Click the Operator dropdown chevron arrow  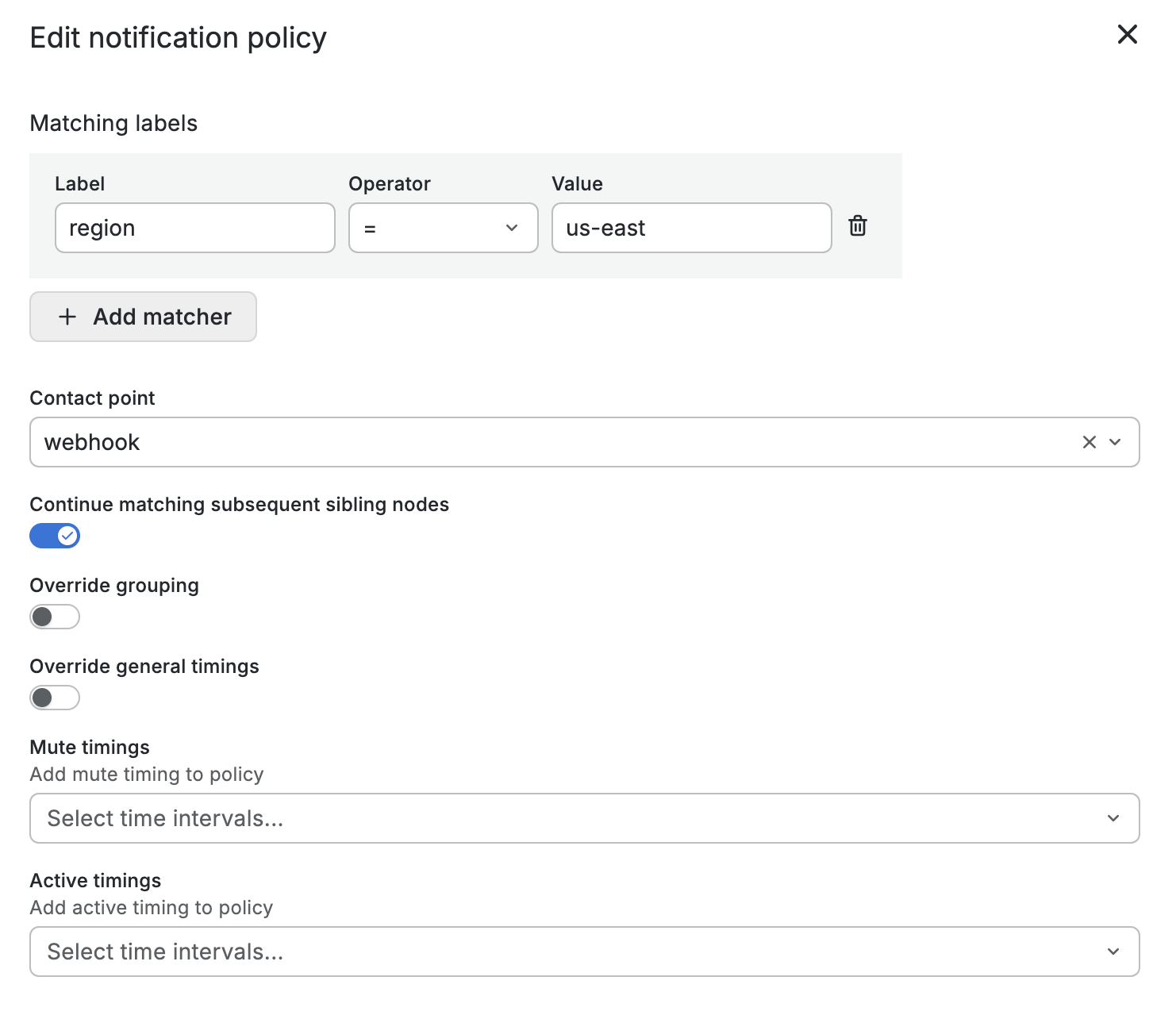(512, 228)
